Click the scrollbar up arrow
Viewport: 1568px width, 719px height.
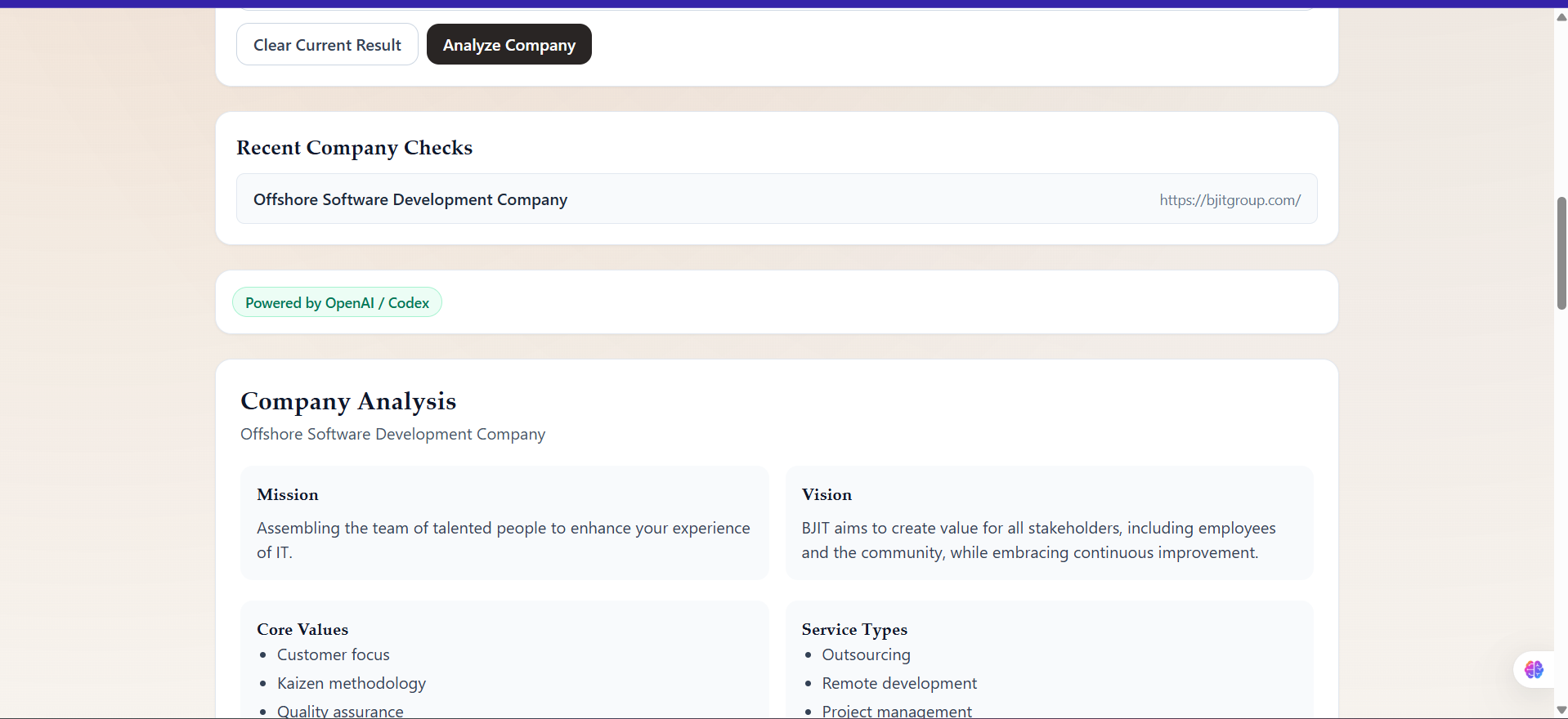[1561, 16]
